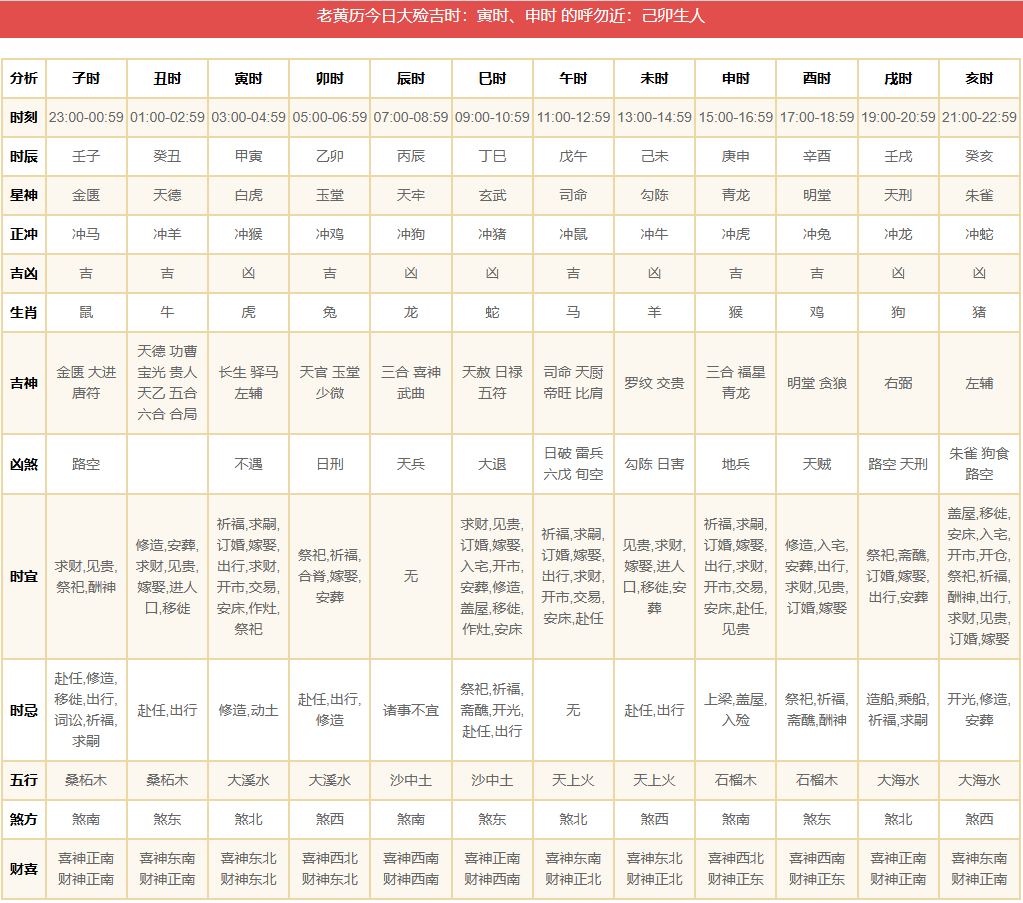
Task: Click the 沙中土 cell under 辰时
Action: (411, 780)
